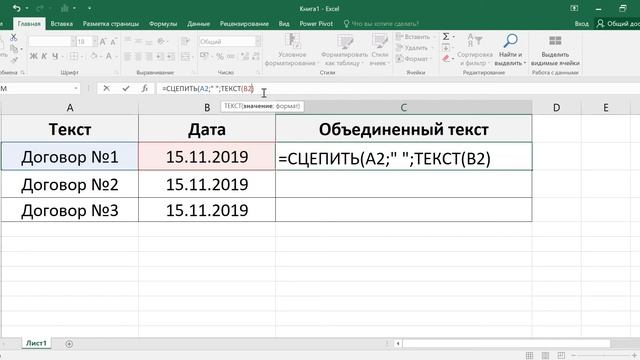Switch to the Рецензирование ribbon tab
This screenshot has height=360, width=640.
click(244, 24)
